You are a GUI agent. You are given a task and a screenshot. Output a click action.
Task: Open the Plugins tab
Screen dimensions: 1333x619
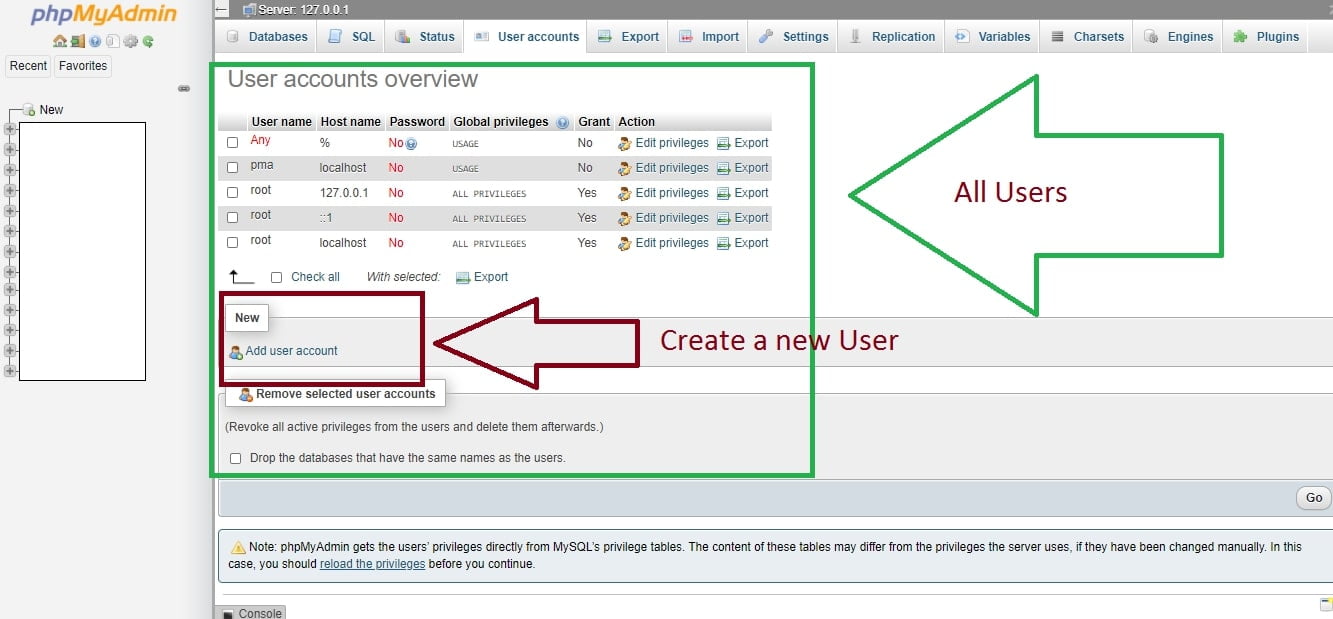pos(1267,37)
